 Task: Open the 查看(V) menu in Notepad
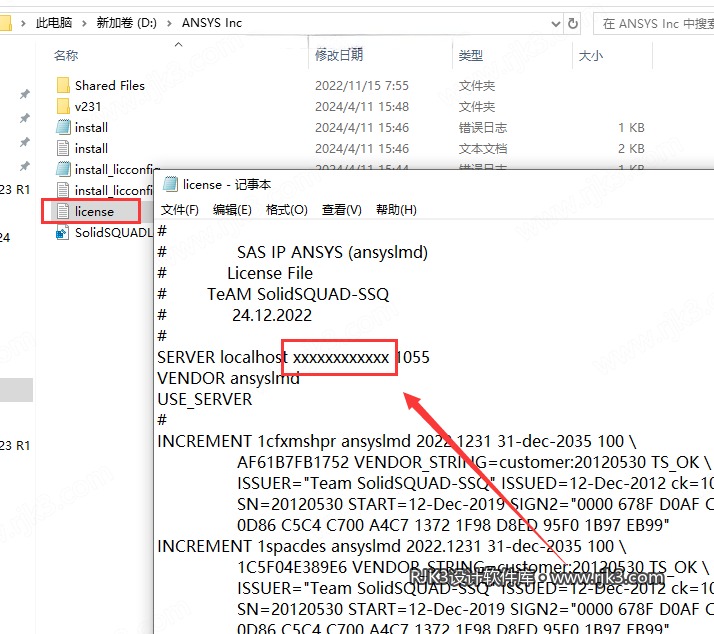tap(342, 210)
